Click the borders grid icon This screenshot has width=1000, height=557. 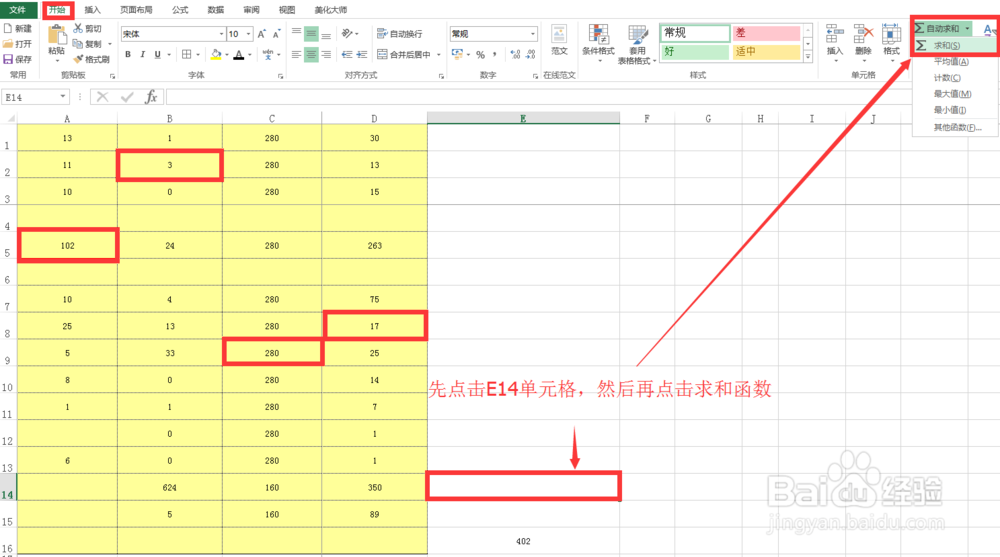[x=186, y=55]
